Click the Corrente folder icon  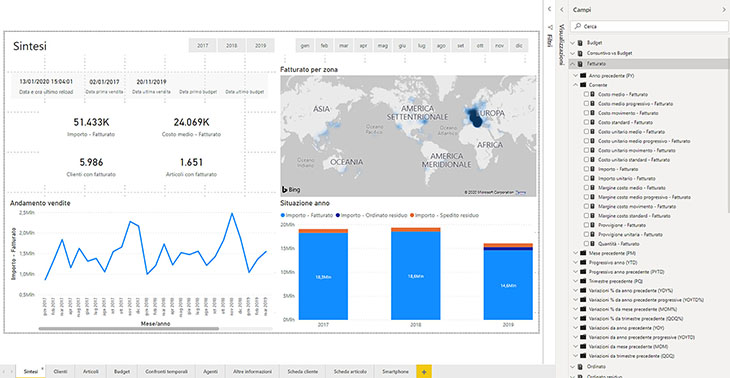(x=582, y=85)
